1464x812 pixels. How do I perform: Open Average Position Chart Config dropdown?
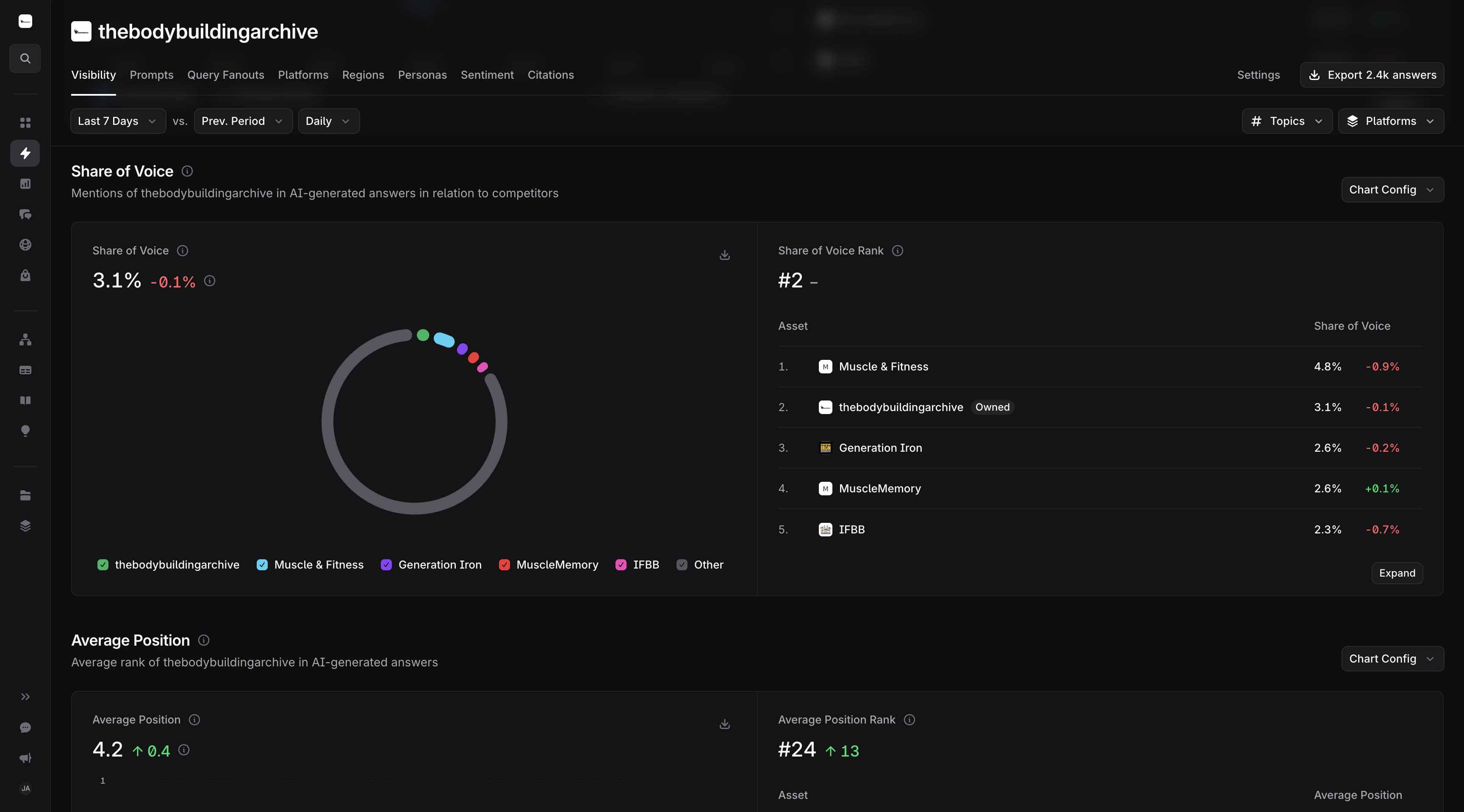point(1392,659)
